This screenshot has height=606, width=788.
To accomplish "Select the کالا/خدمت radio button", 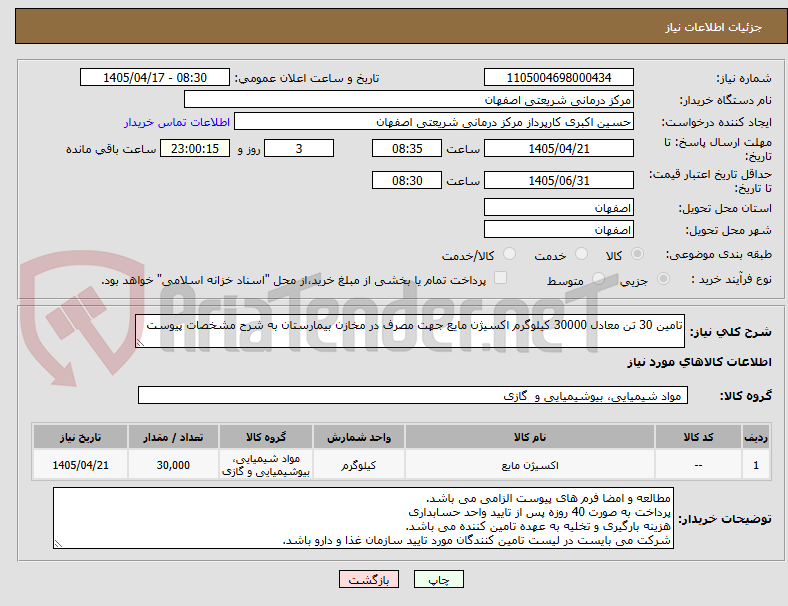I will pyautogui.click(x=509, y=254).
